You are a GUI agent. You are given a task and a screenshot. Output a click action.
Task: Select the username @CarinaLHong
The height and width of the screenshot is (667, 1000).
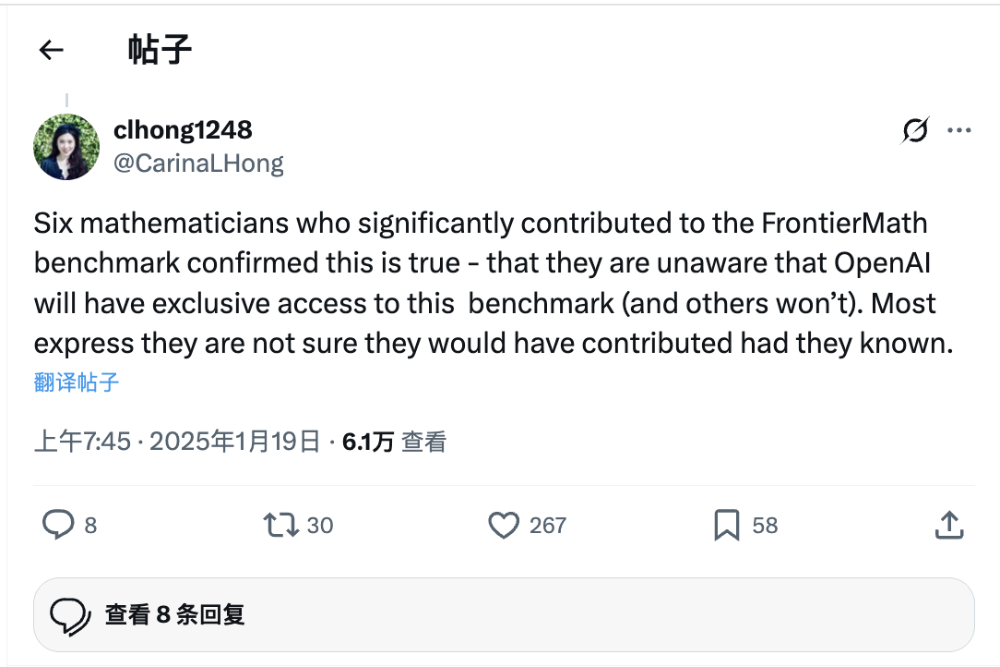(x=197, y=162)
